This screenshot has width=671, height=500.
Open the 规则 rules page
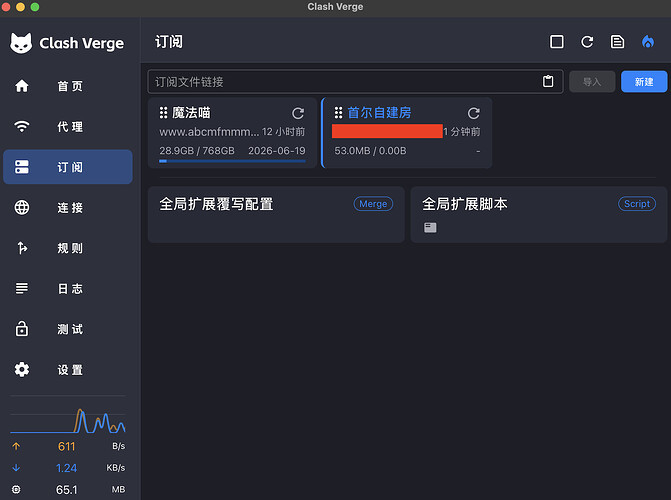pos(68,248)
